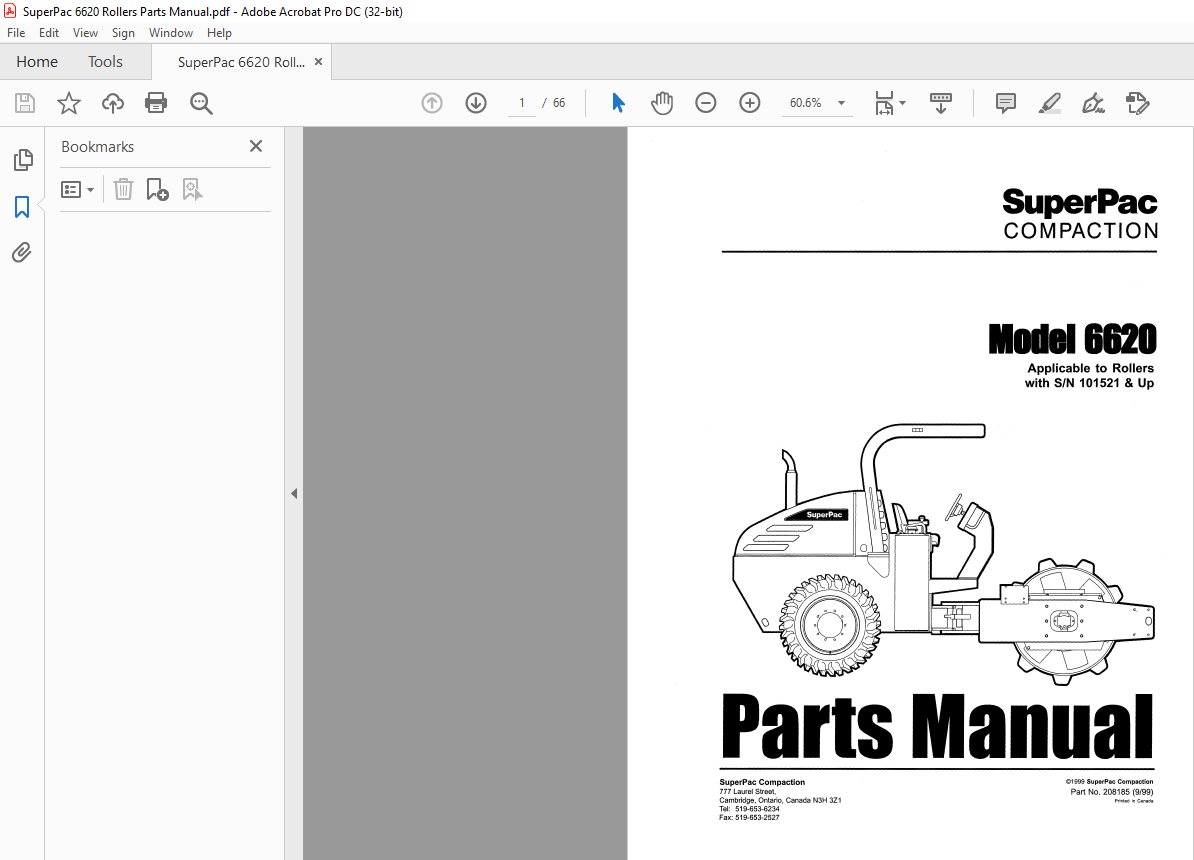This screenshot has height=860, width=1194.
Task: Click the 'Parts Manual' title on page
Action: coord(937,726)
